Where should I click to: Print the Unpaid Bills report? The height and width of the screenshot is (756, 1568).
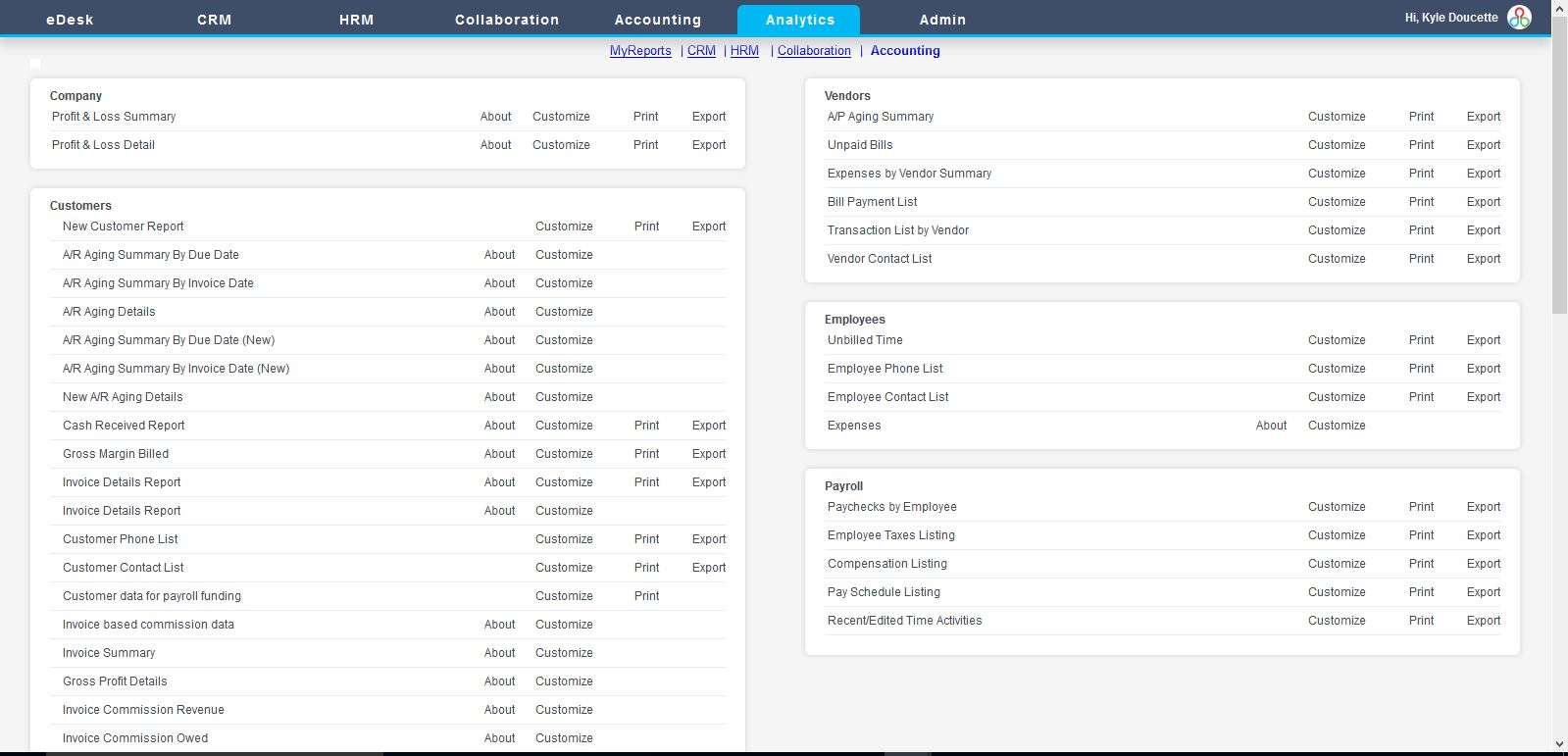tap(1421, 145)
